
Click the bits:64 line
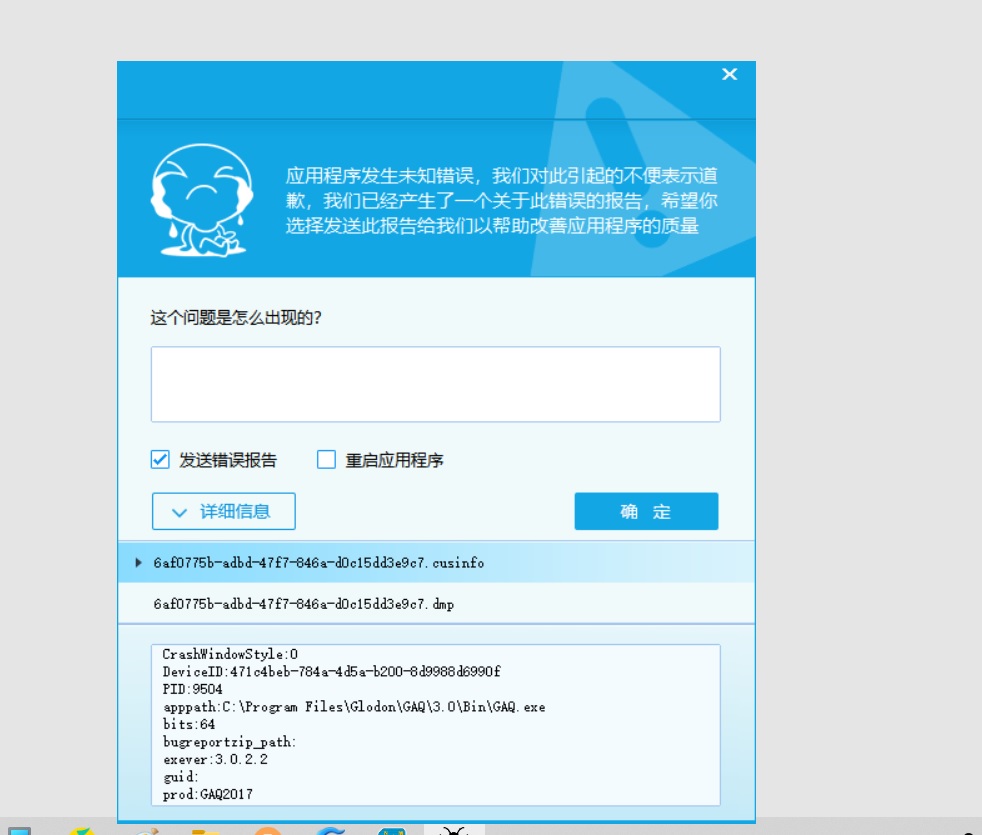tap(189, 724)
